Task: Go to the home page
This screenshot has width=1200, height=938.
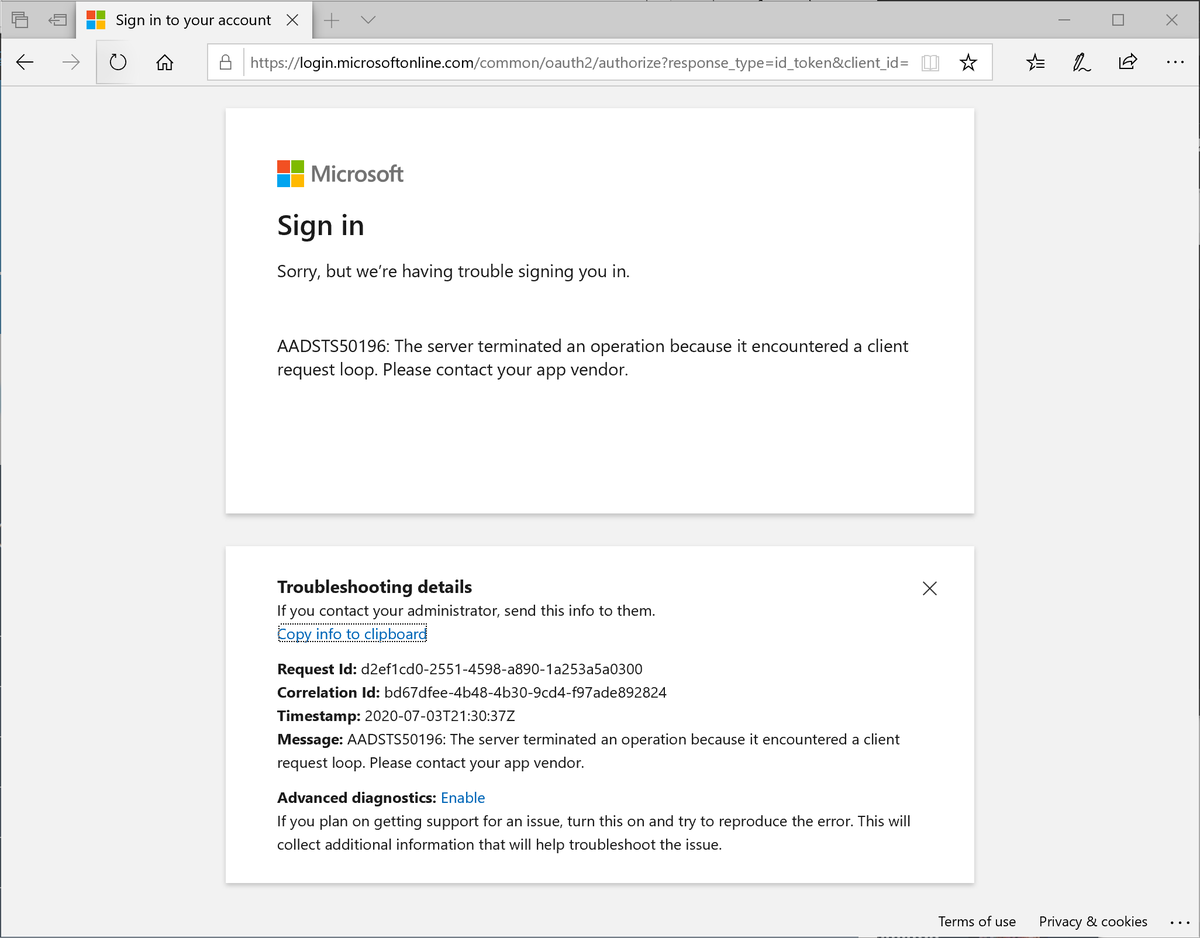Action: (165, 62)
